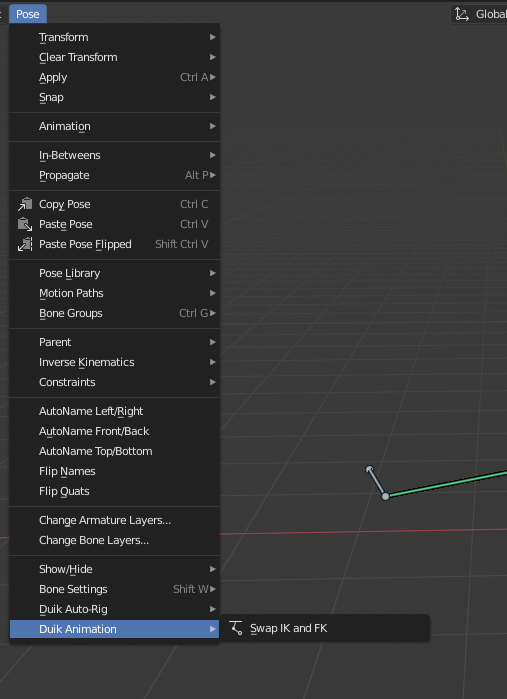Open the Bone Groups submenu
The image size is (507, 699).
[x=115, y=313]
